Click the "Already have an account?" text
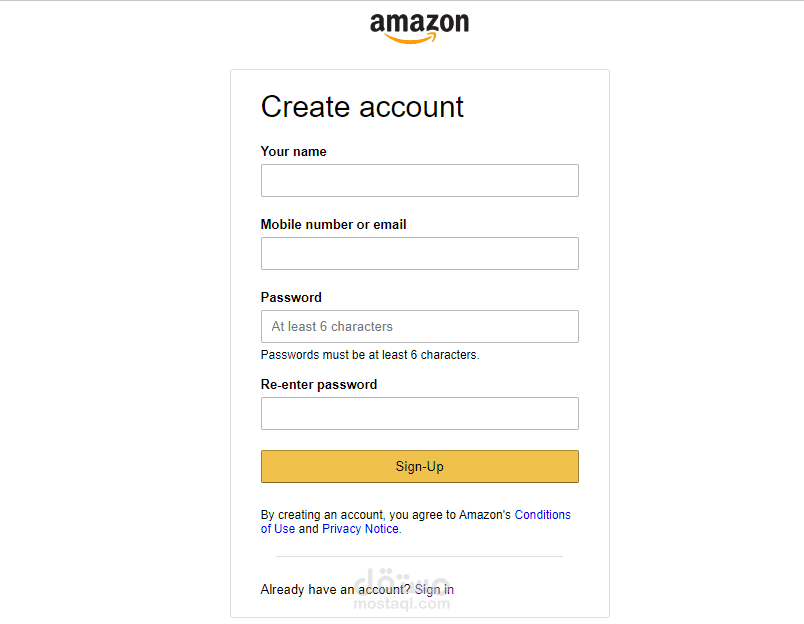 (x=335, y=590)
